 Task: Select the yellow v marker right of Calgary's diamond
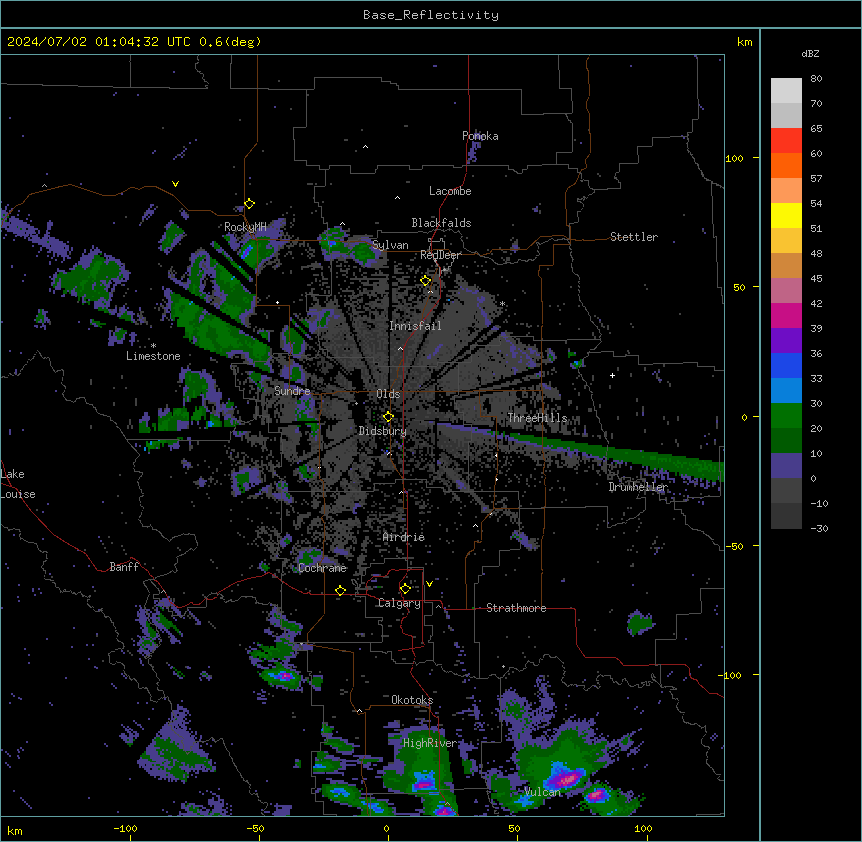429,584
